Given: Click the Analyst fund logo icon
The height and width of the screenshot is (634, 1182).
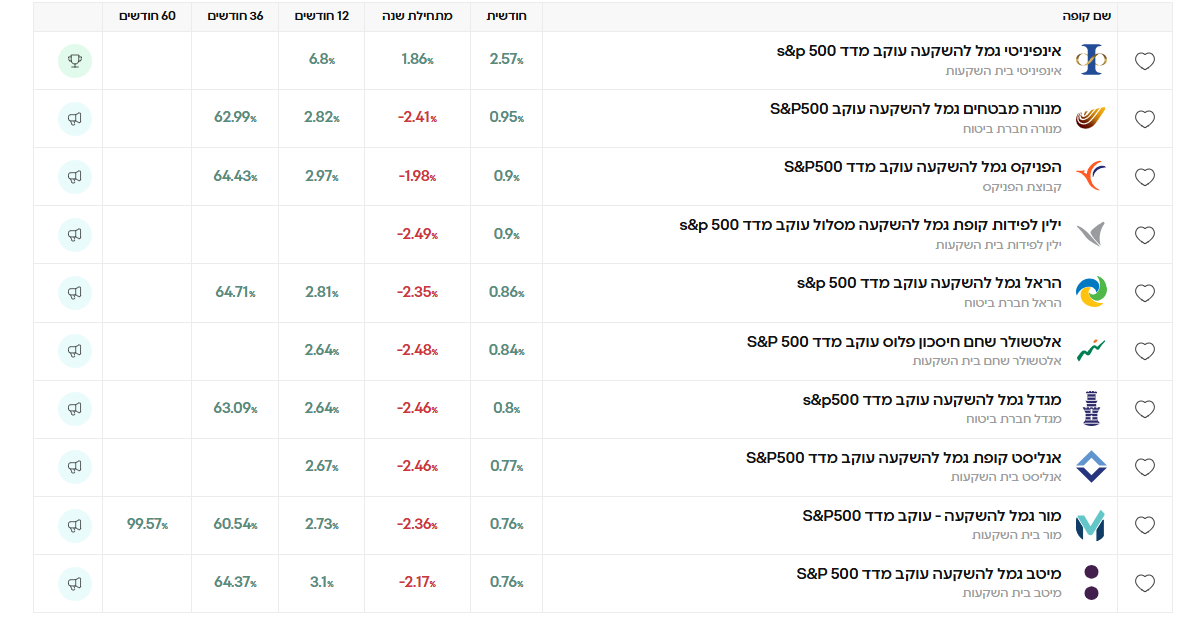Looking at the screenshot, I should pos(1091,466).
